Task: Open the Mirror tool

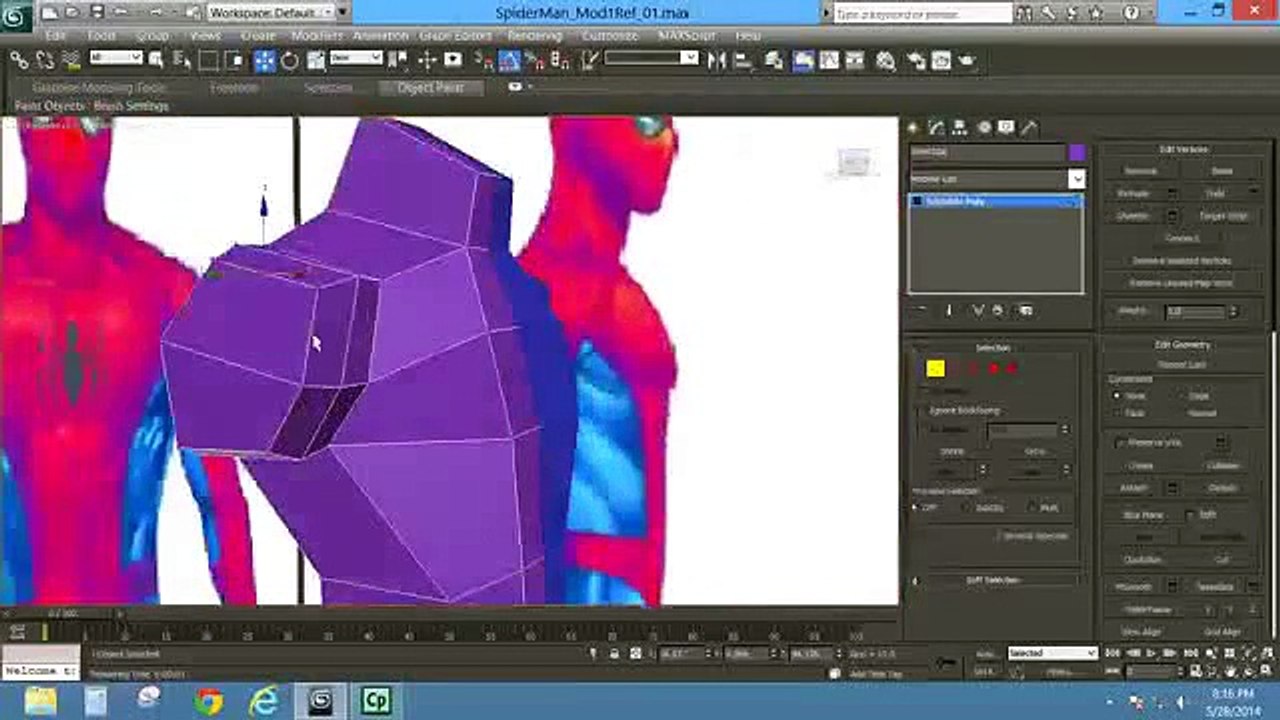Action: pos(716,60)
